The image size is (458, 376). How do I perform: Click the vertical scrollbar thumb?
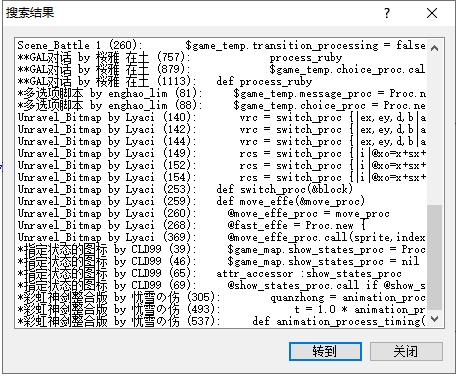[x=434, y=258]
